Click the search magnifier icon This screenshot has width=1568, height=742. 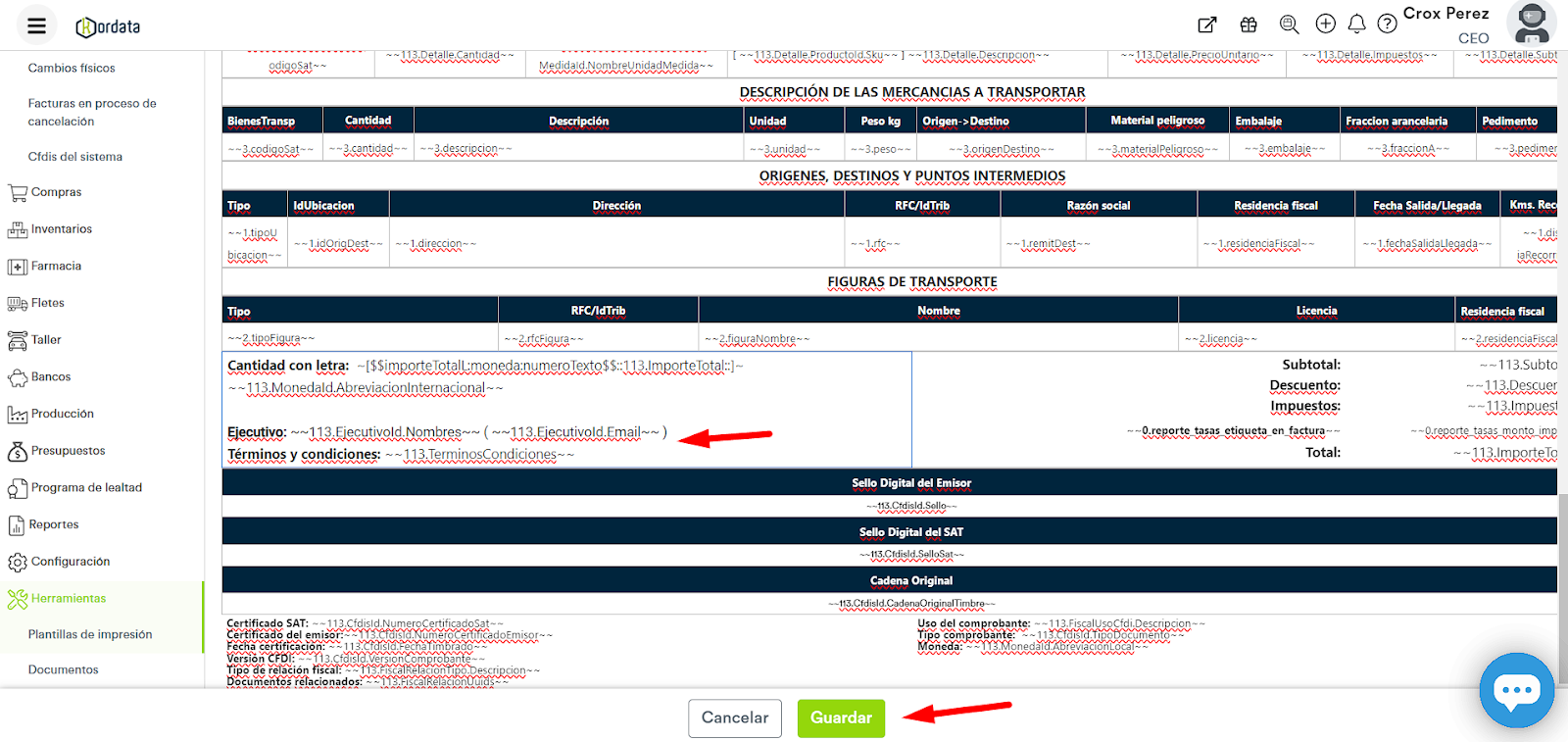coord(1289,25)
